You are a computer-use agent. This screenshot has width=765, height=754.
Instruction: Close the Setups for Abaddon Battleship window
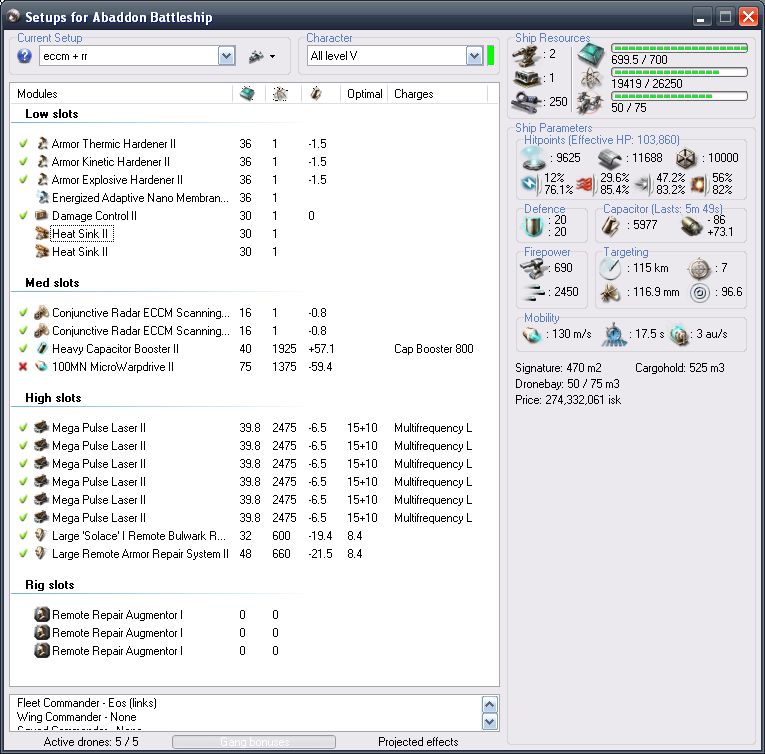[748, 17]
